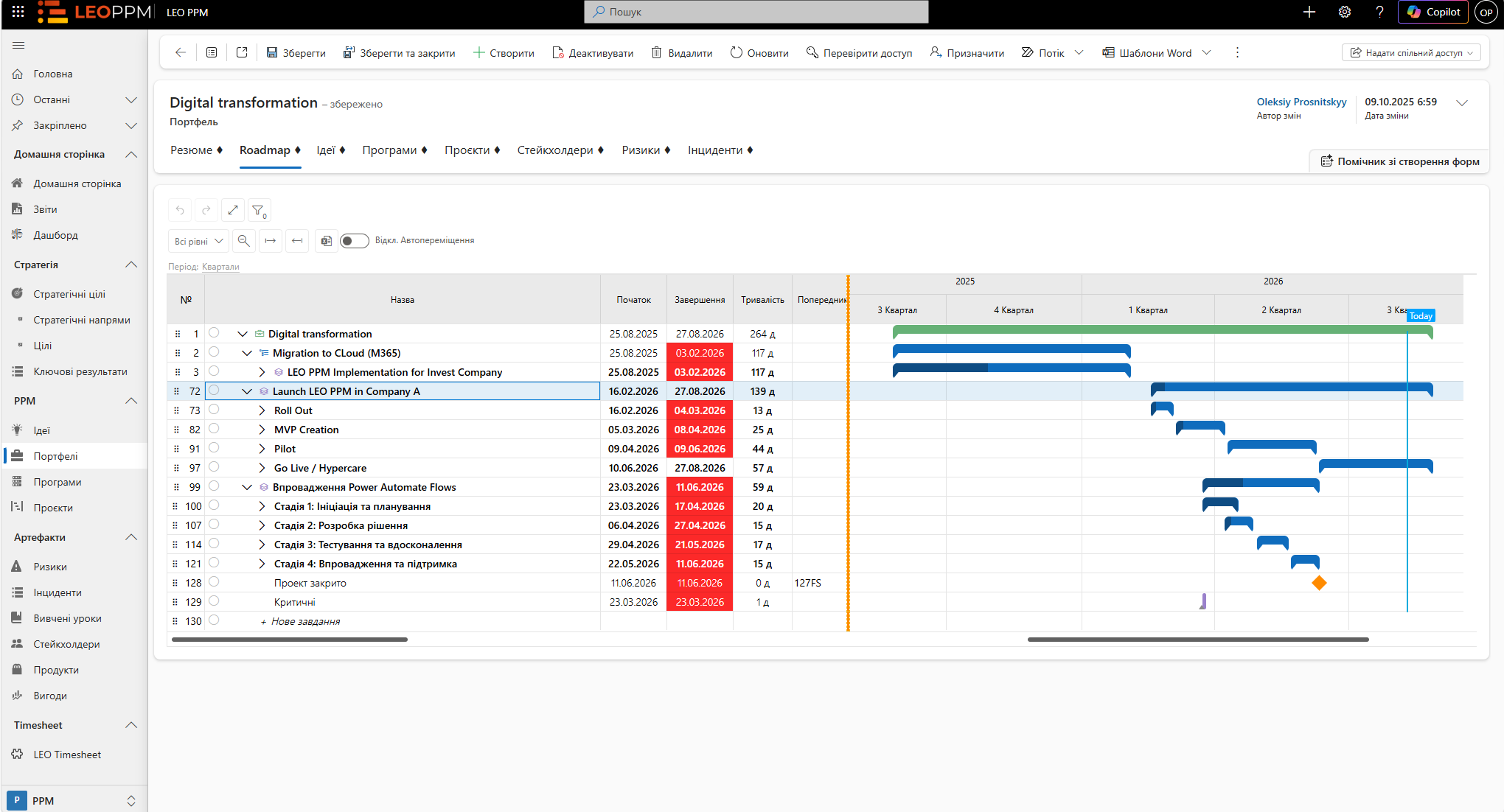Expand LEO PPM Implementation for Invest Company

[262, 372]
